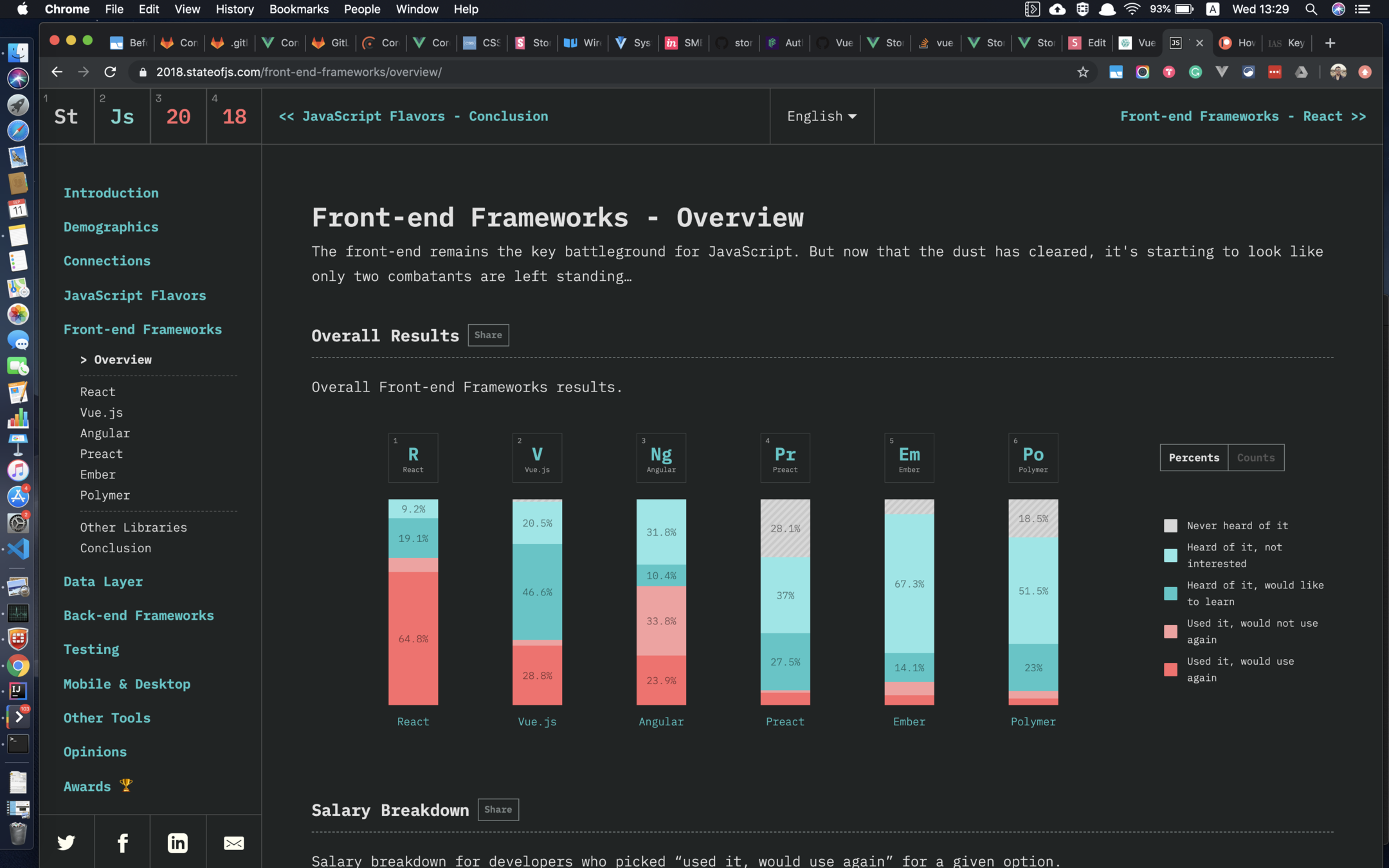
Task: Bookmark this page with the star icon
Action: 1083,72
